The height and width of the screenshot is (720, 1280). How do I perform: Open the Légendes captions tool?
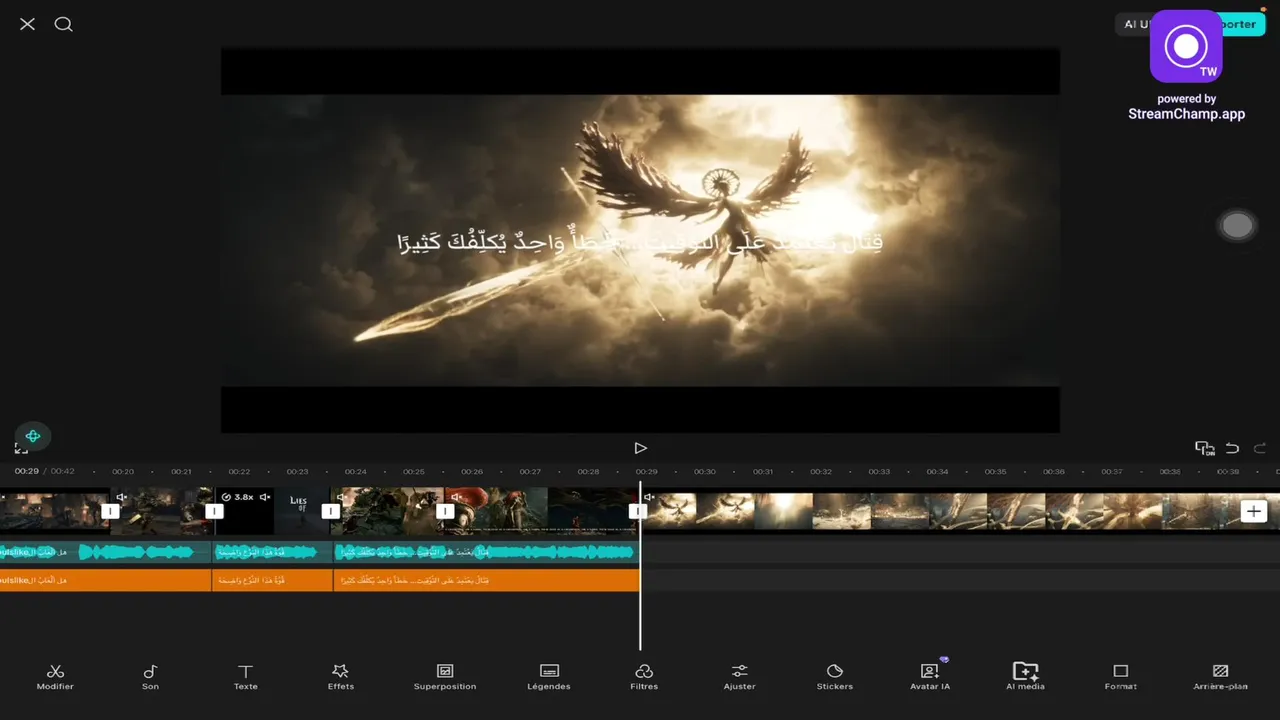(x=549, y=677)
